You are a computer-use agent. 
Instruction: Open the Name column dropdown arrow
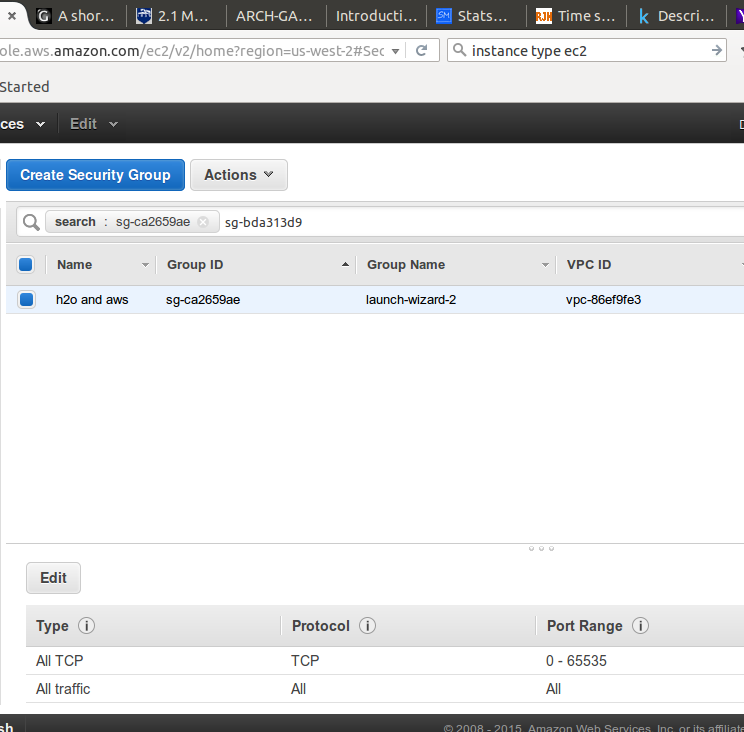pos(145,265)
